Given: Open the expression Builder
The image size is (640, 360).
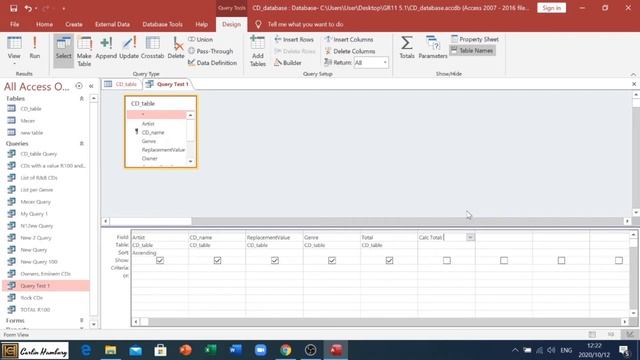Looking at the screenshot, I should 288,63.
